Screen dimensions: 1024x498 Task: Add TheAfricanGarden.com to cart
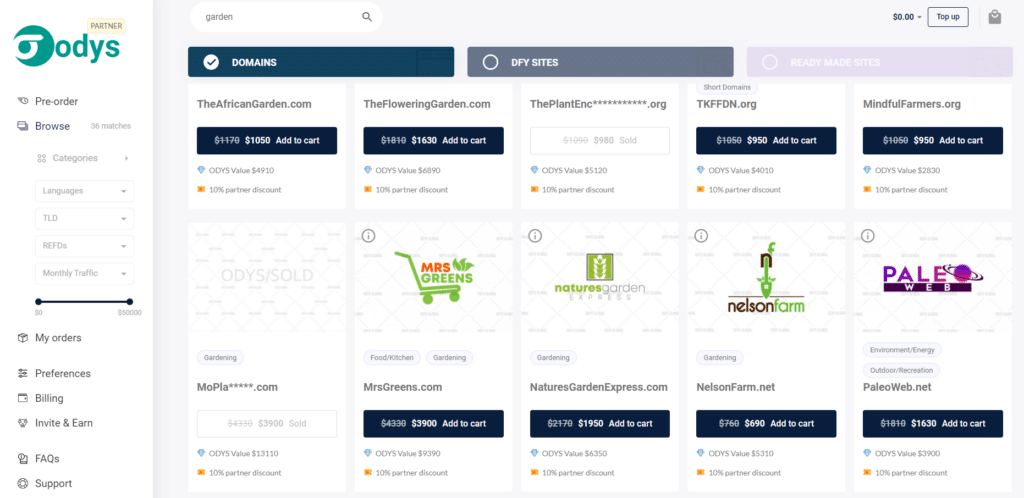[x=267, y=140]
